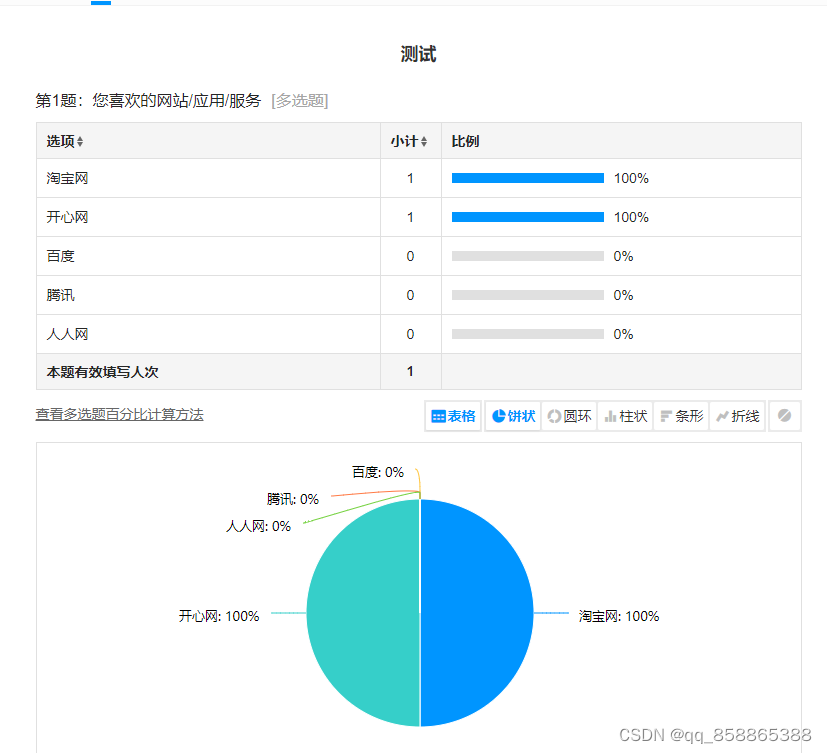Click the 淘宝网: 100% pie label

619,616
